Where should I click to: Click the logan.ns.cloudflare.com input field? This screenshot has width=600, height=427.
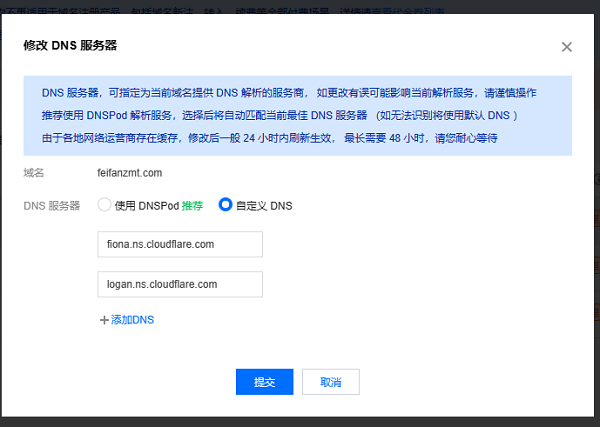tap(180, 284)
